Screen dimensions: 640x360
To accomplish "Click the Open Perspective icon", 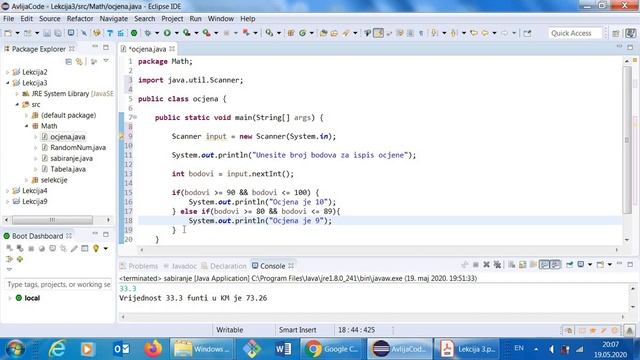I will [616, 33].
